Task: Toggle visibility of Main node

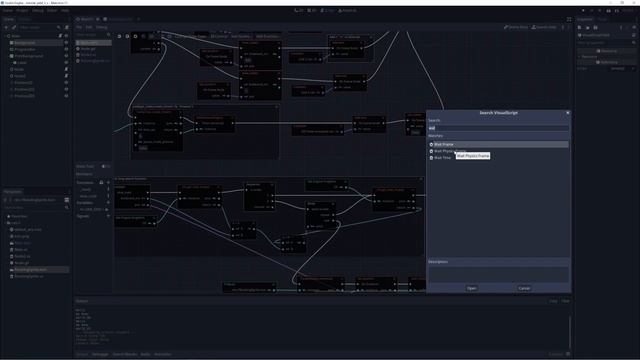Action: pyautogui.click(x=67, y=36)
